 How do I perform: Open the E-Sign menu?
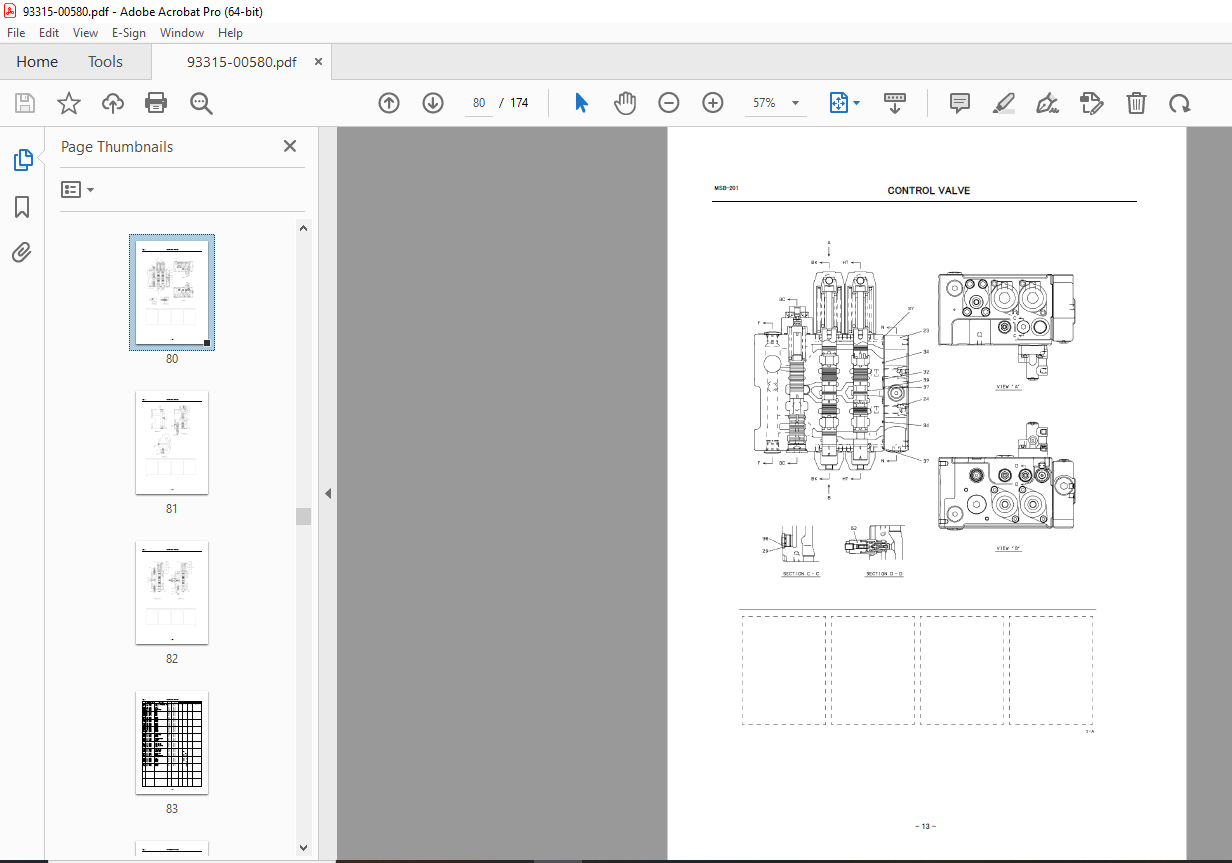point(129,33)
